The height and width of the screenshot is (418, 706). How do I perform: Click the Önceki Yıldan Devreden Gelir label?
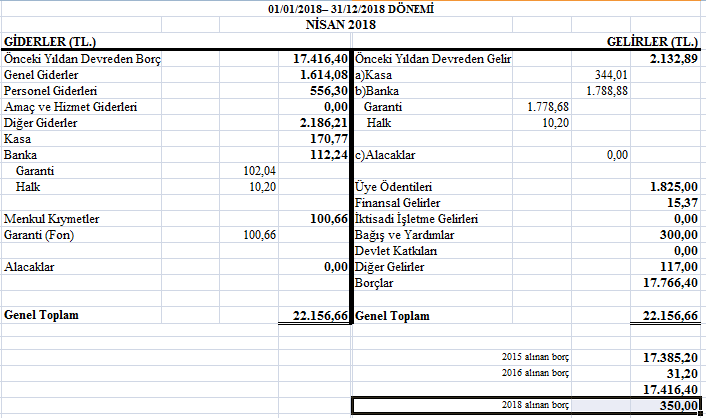(x=433, y=59)
